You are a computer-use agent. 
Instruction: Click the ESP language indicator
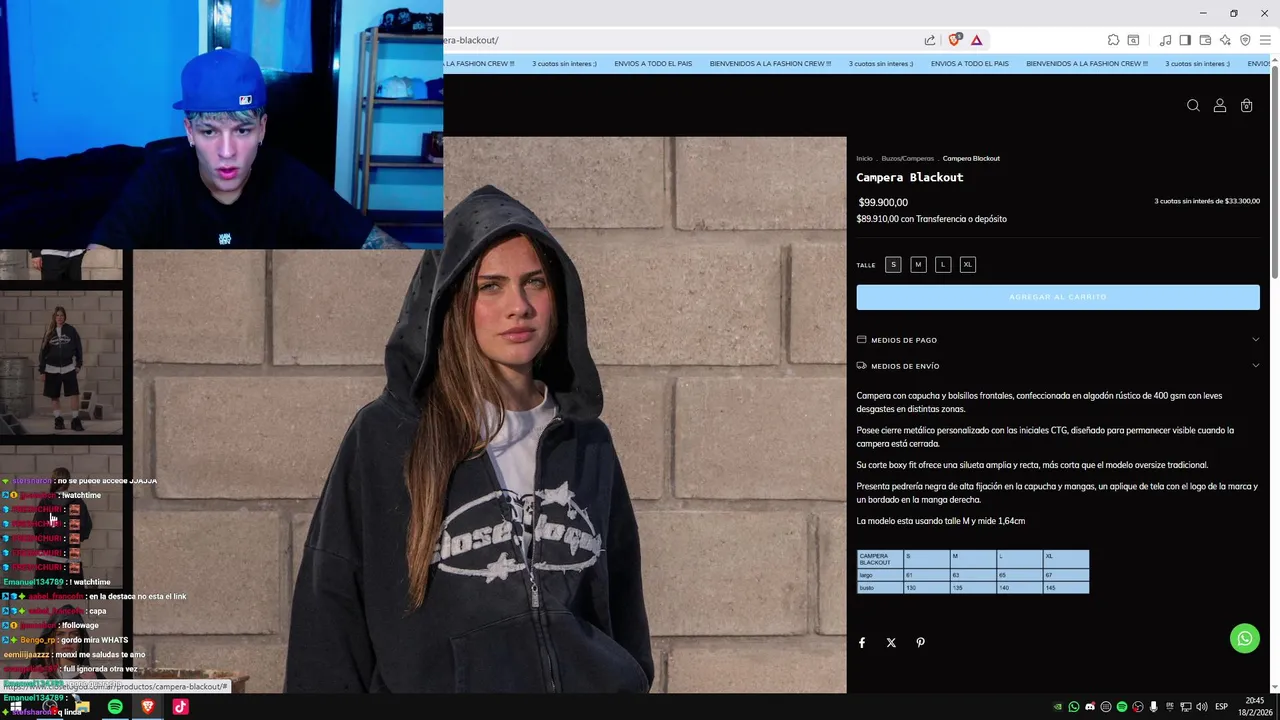coord(1221,707)
